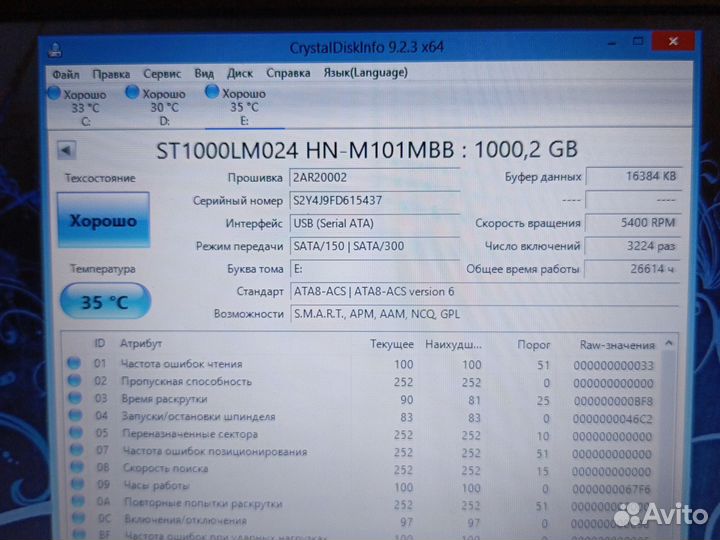Click the ID column header
Screen dimensions: 720x540
click(x=100, y=343)
